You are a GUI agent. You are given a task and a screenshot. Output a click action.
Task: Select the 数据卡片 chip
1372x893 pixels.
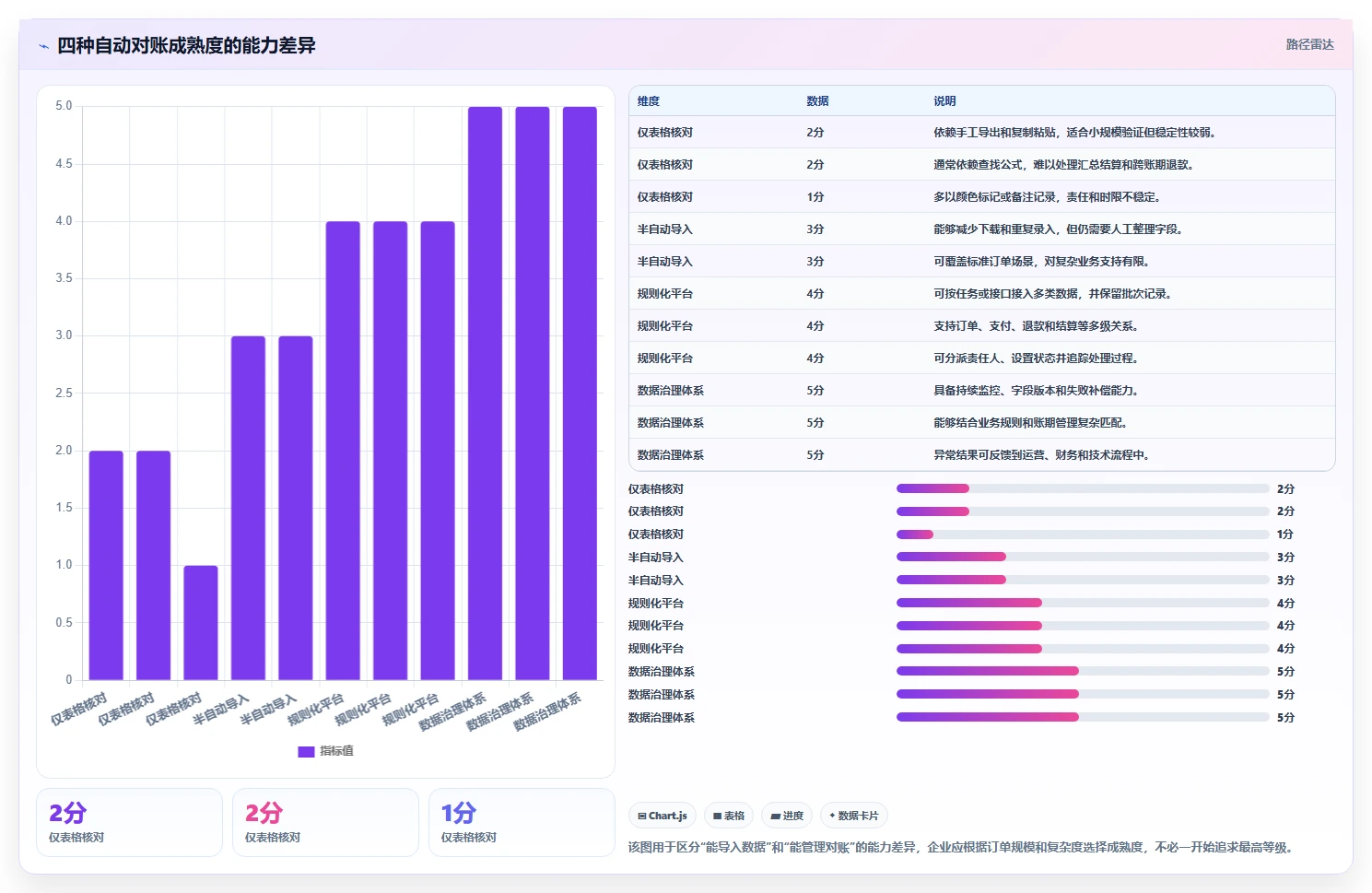point(854,816)
